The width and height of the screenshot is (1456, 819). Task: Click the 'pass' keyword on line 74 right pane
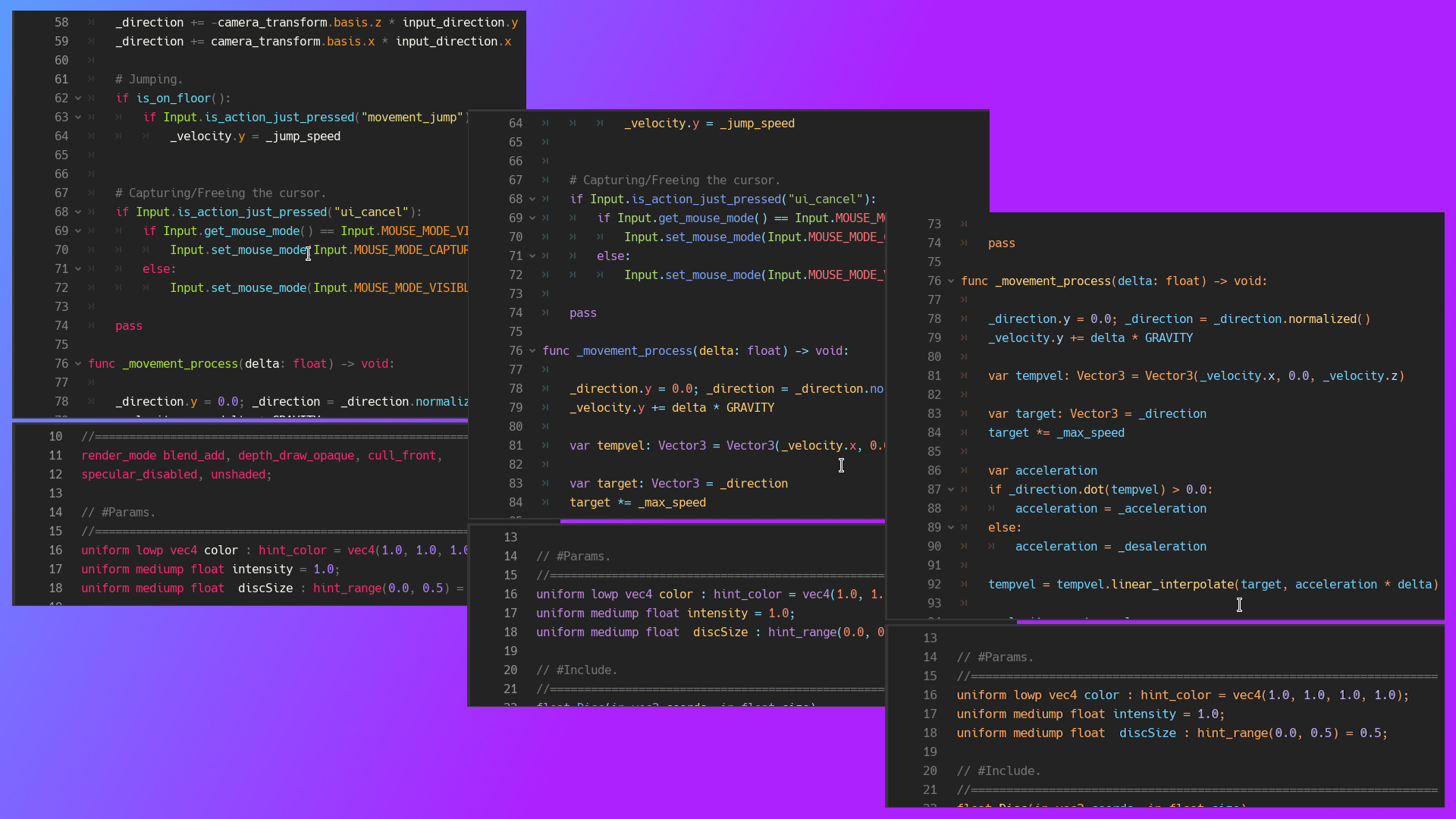coord(1001,243)
